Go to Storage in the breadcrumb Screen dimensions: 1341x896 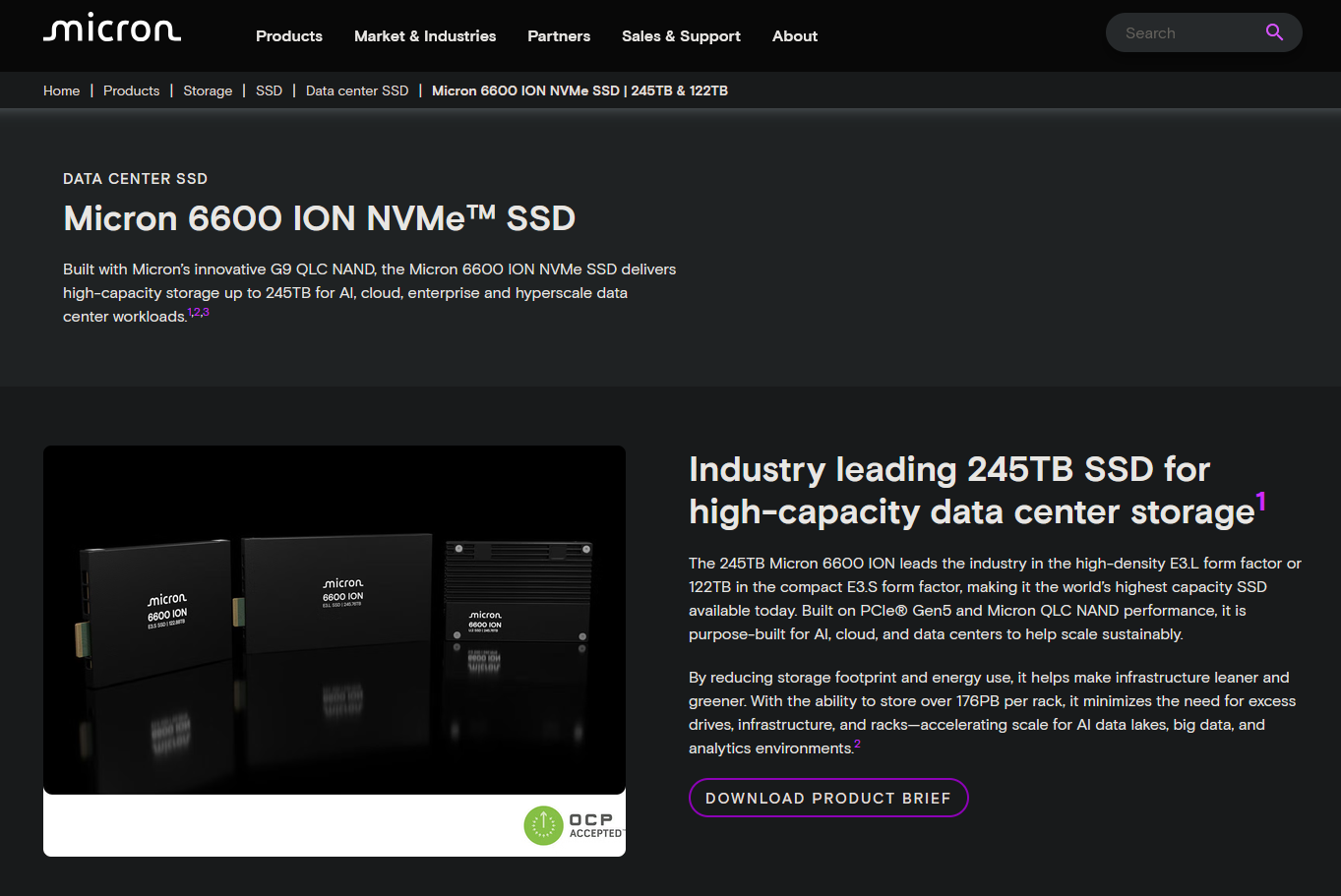coord(208,90)
